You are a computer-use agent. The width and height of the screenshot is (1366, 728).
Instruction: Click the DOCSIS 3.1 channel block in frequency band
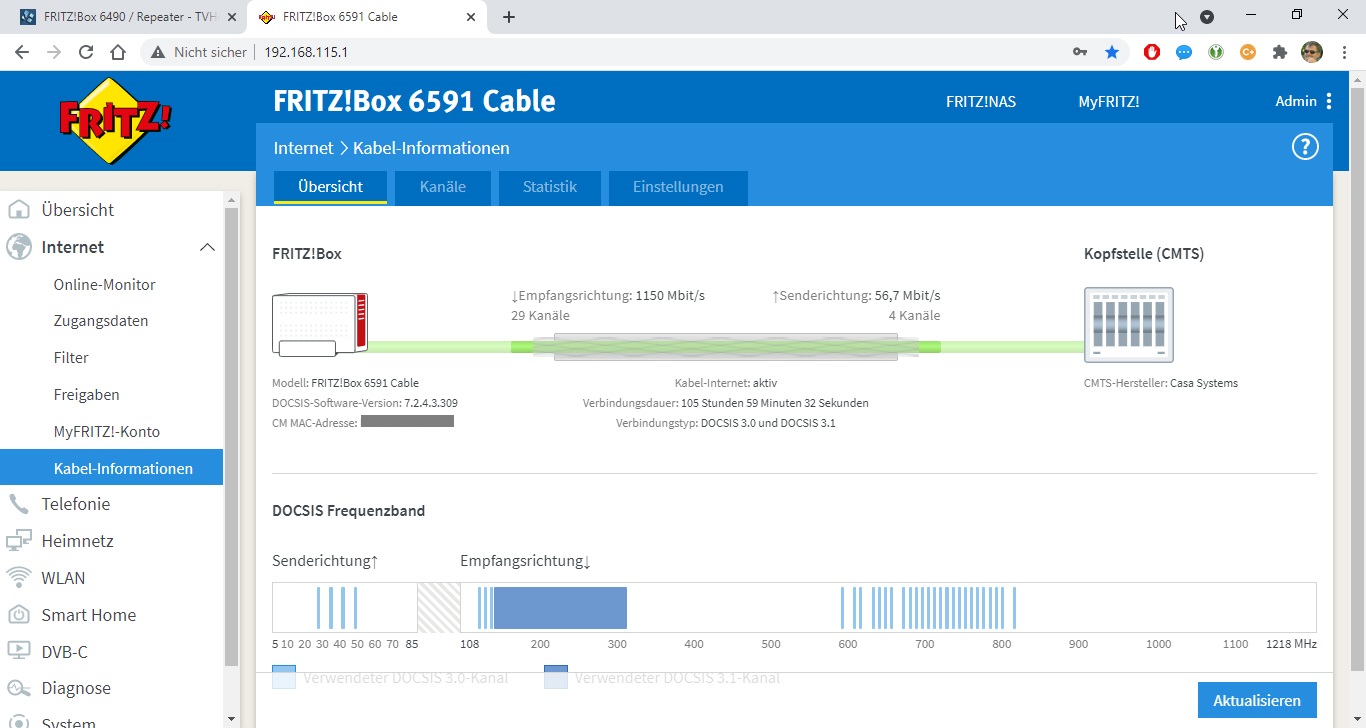pyautogui.click(x=560, y=608)
